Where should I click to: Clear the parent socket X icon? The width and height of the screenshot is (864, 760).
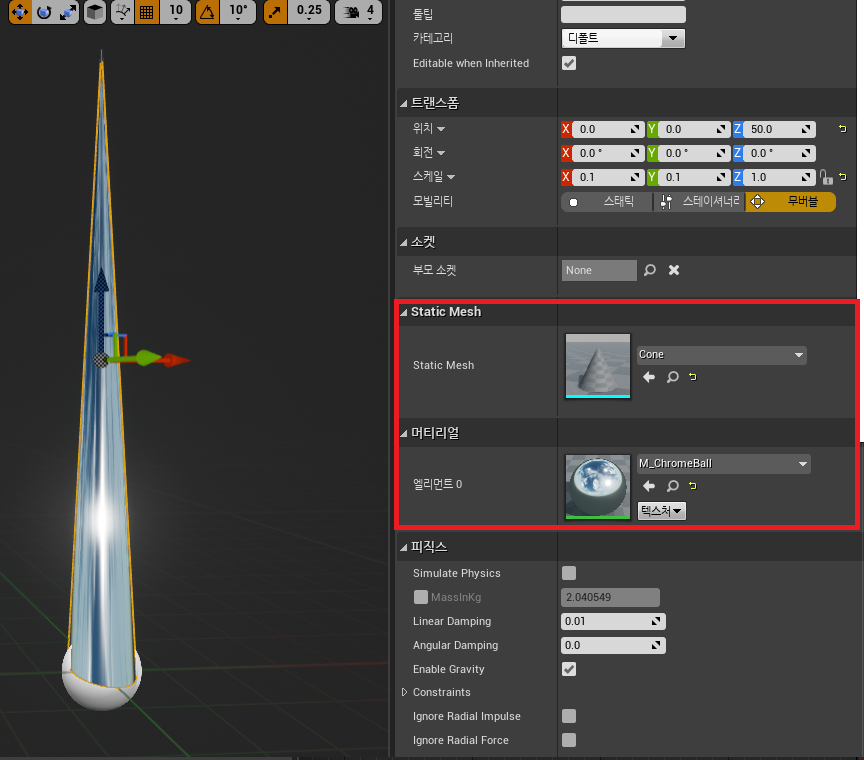tap(674, 270)
